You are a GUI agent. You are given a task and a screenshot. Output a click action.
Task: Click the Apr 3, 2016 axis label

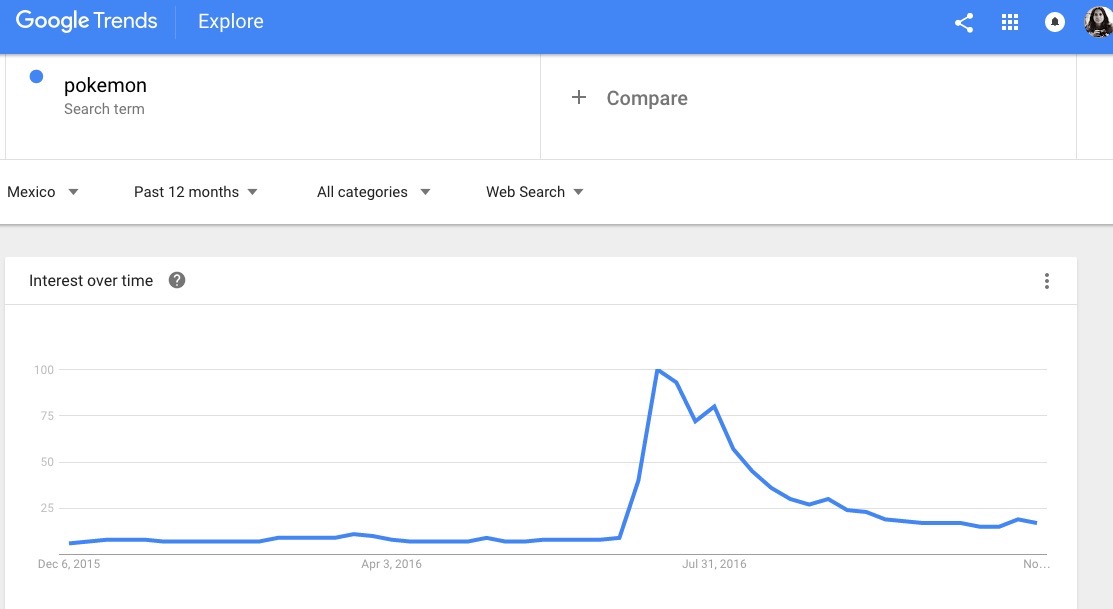click(391, 564)
